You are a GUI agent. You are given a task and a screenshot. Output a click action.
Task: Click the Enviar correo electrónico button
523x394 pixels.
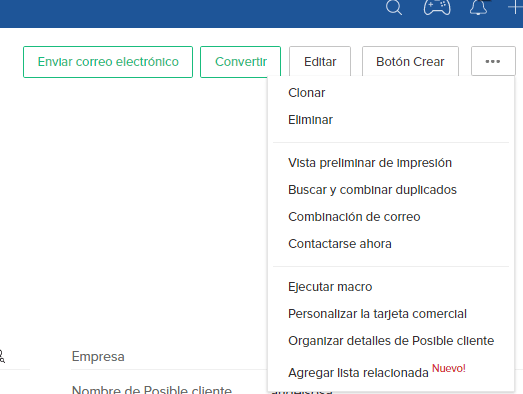[x=108, y=62]
